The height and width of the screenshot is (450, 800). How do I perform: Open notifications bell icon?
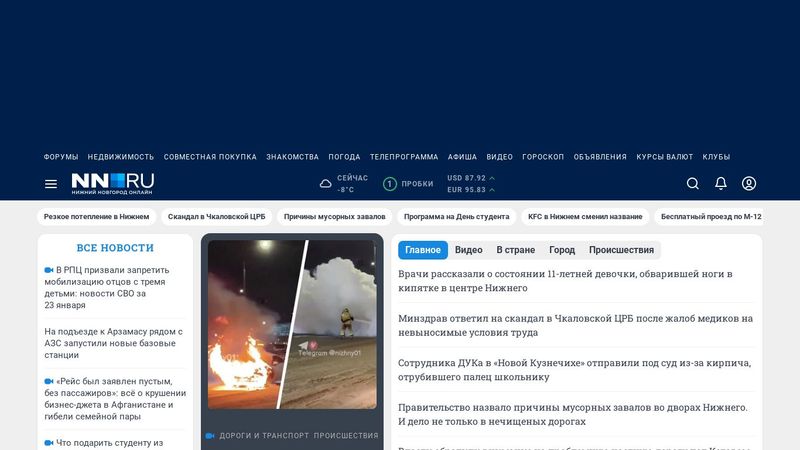[720, 183]
